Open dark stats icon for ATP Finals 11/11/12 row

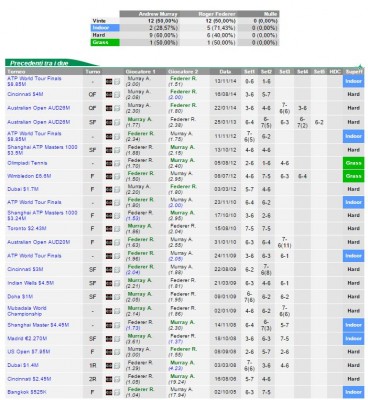(x=109, y=137)
